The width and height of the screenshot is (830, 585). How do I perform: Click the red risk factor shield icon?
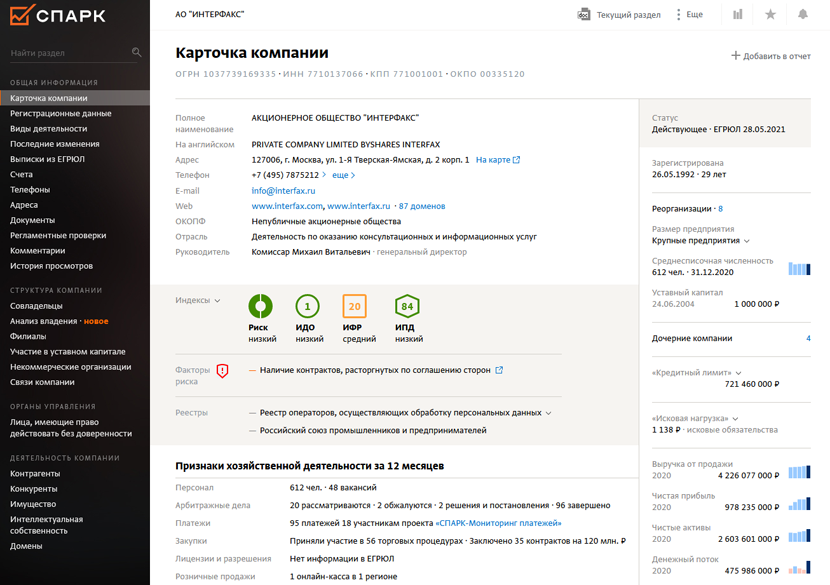[222, 371]
